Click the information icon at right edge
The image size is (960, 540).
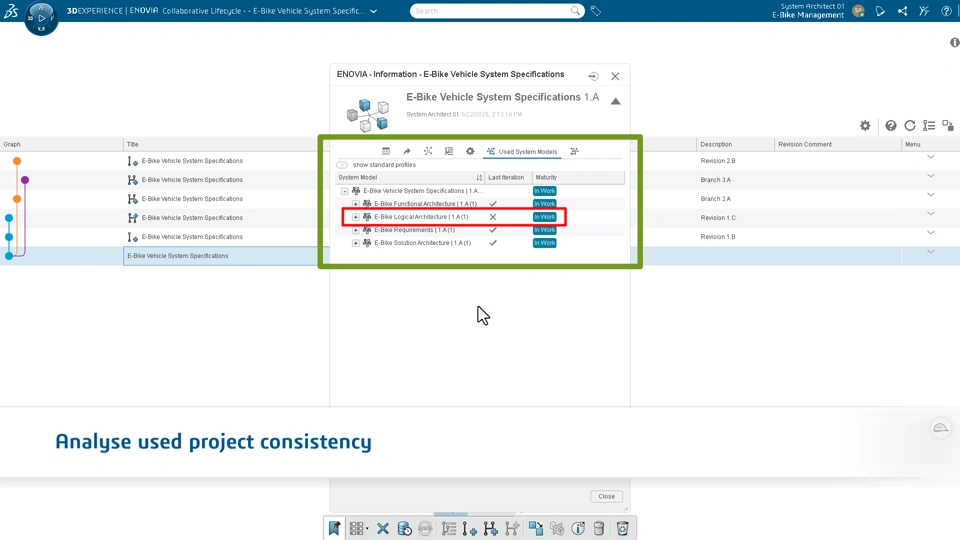[x=954, y=42]
